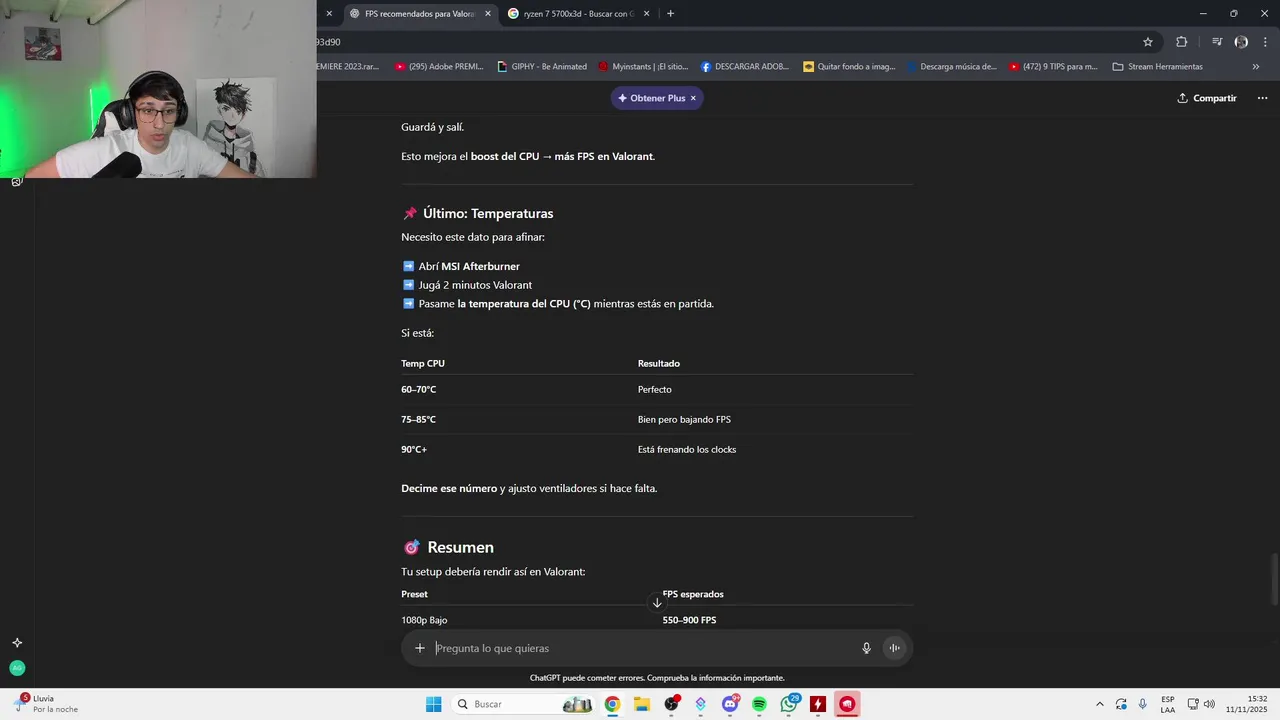Click the Obtener Plus button
The width and height of the screenshot is (1280, 720).
[x=651, y=98]
